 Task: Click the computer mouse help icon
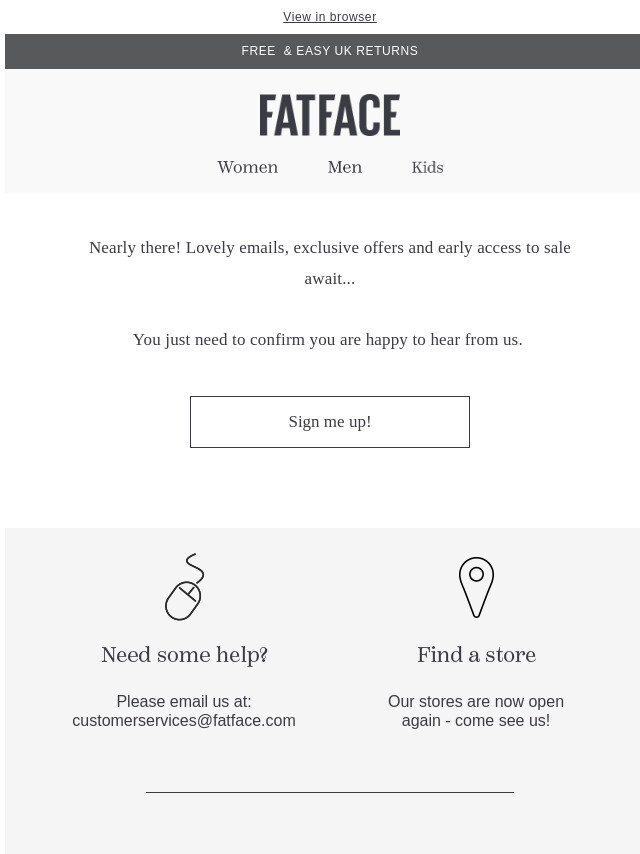[184, 587]
